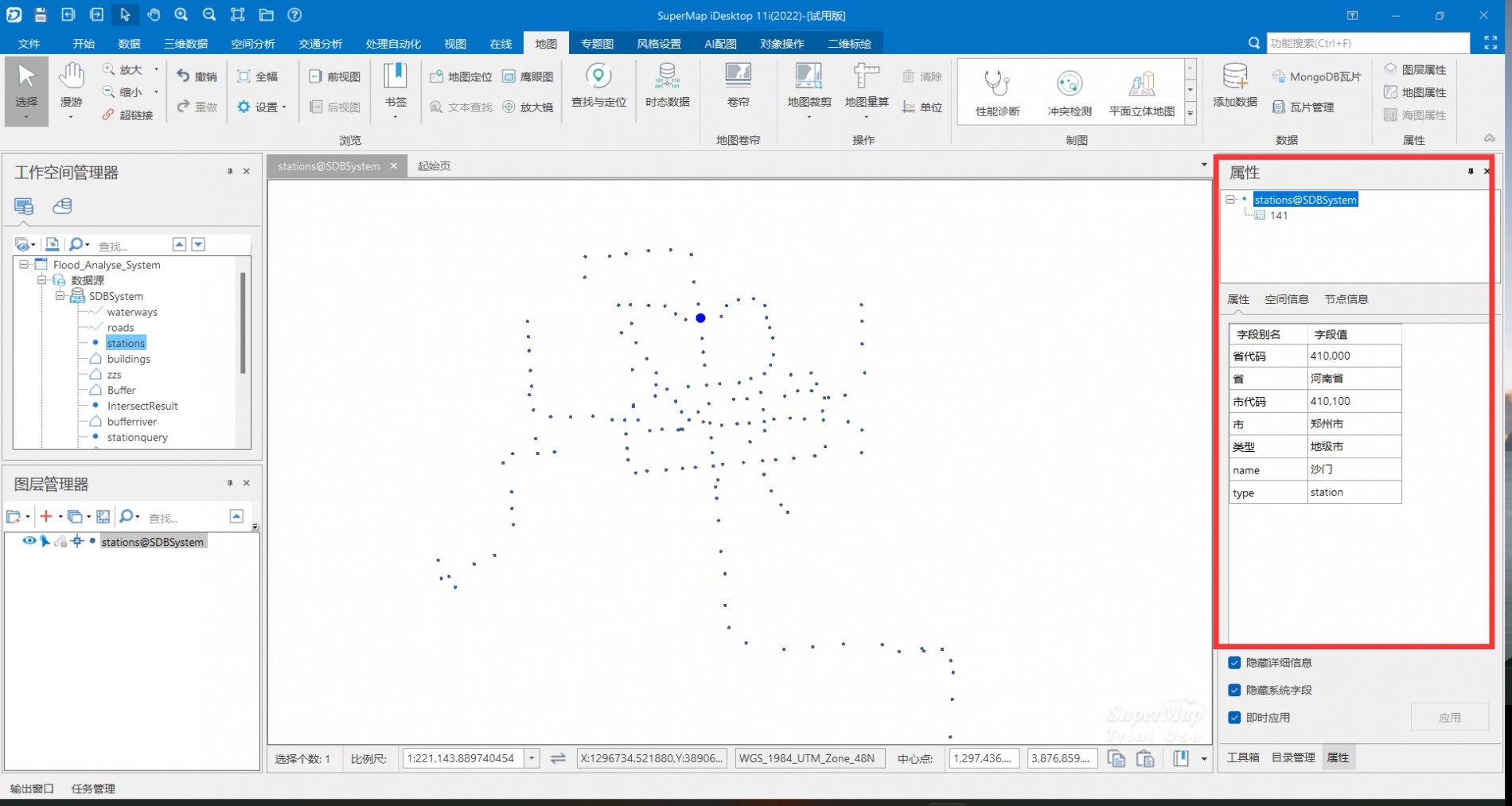Expand the 制图 gallery dropdown
The height and width of the screenshot is (806, 1512).
(x=1191, y=115)
